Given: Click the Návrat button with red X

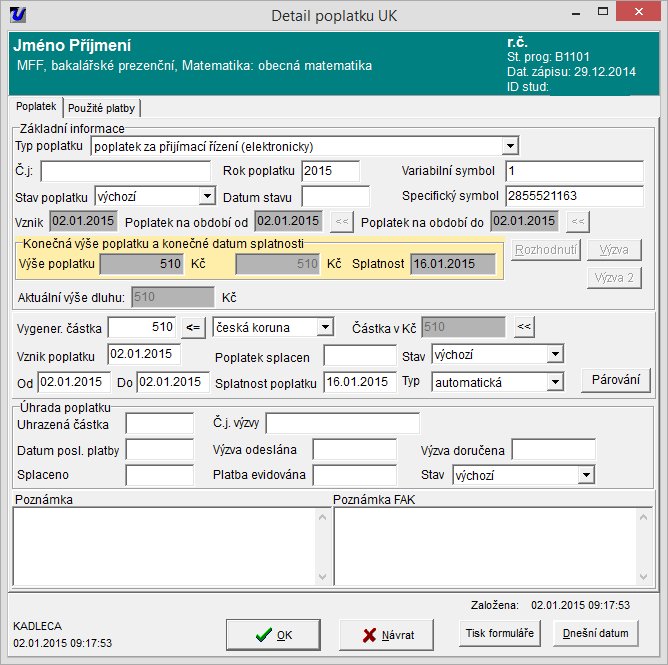Looking at the screenshot, I should coord(388,634).
